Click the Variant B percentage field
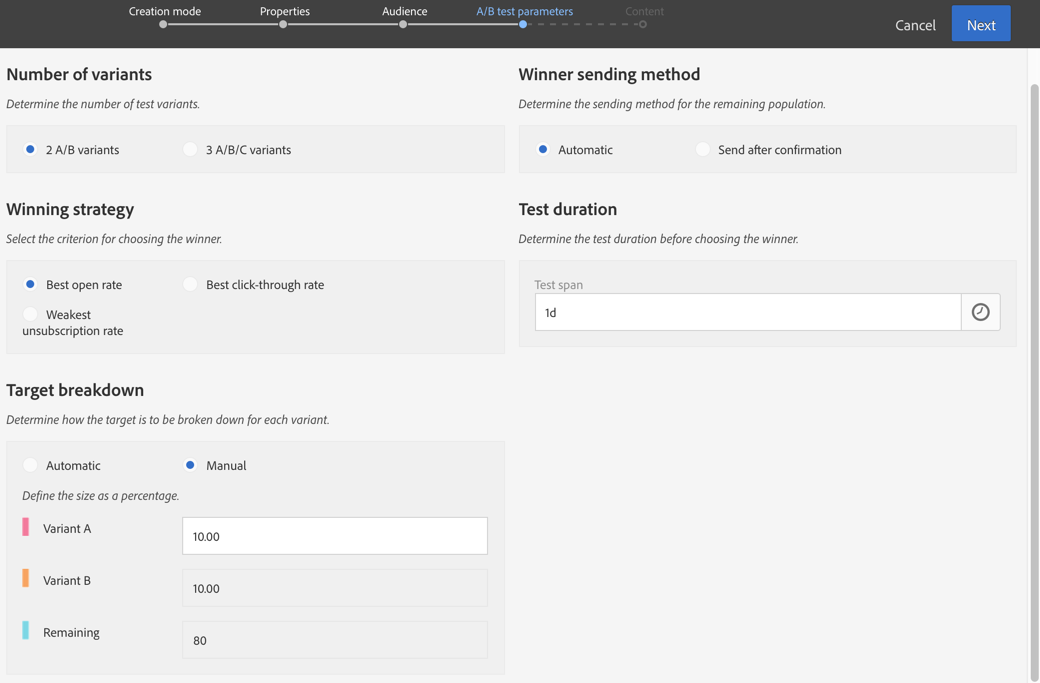Screen dimensions: 1040x683 (x=334, y=588)
